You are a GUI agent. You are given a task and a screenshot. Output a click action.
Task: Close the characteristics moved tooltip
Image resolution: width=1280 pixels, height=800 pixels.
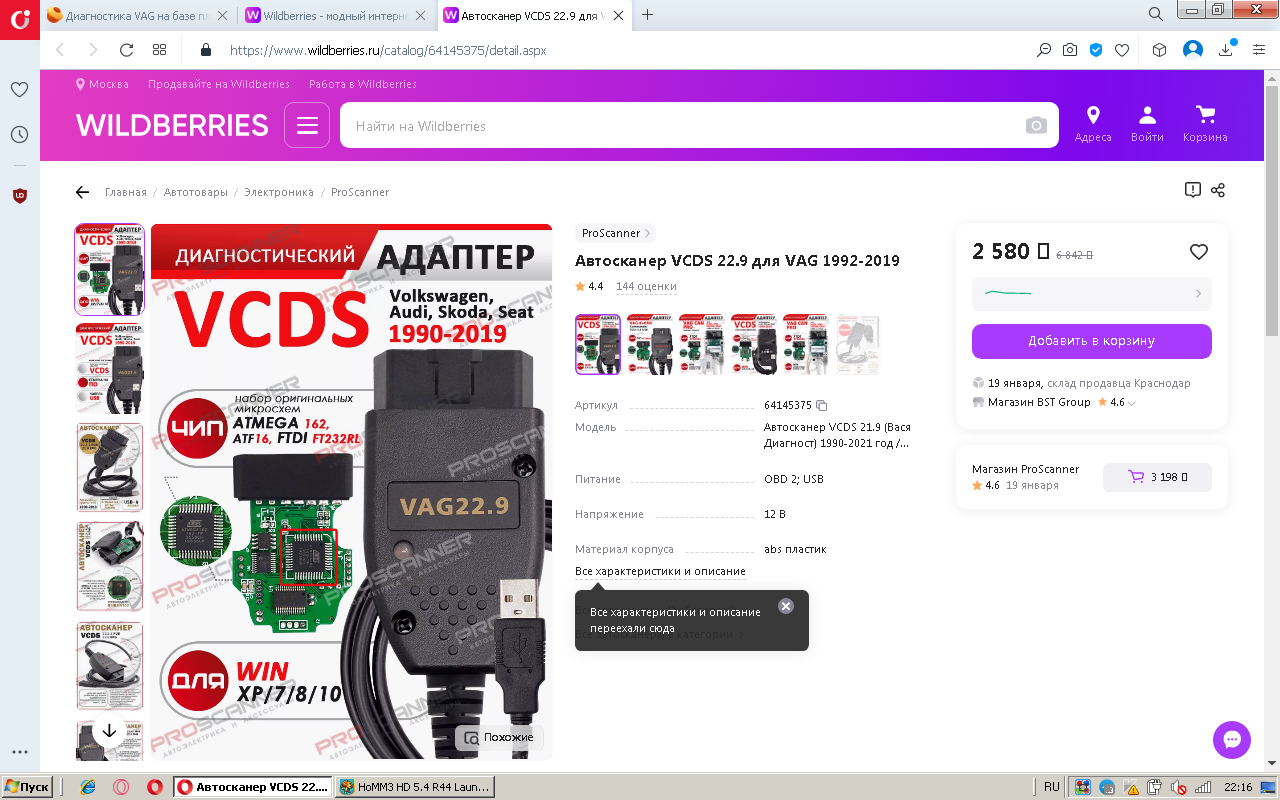786,606
